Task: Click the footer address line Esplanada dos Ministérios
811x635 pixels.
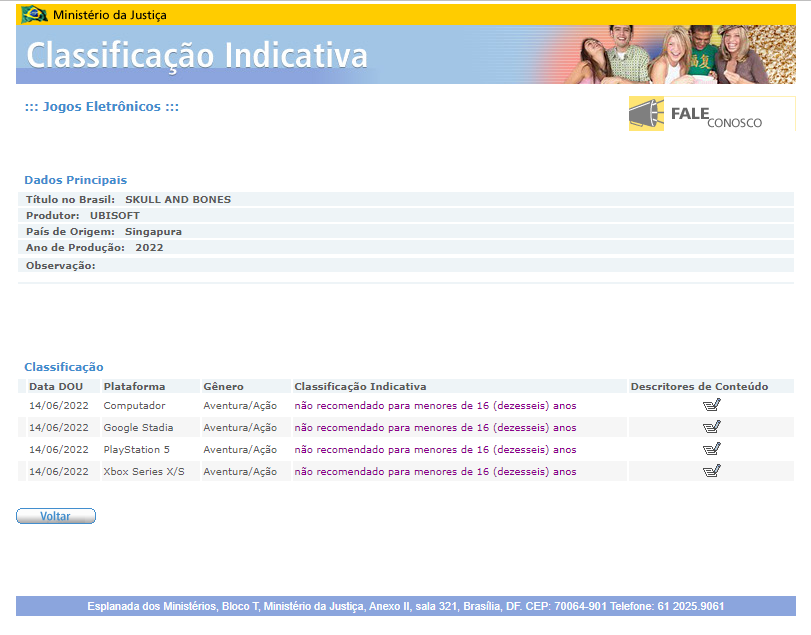Action: coord(406,606)
